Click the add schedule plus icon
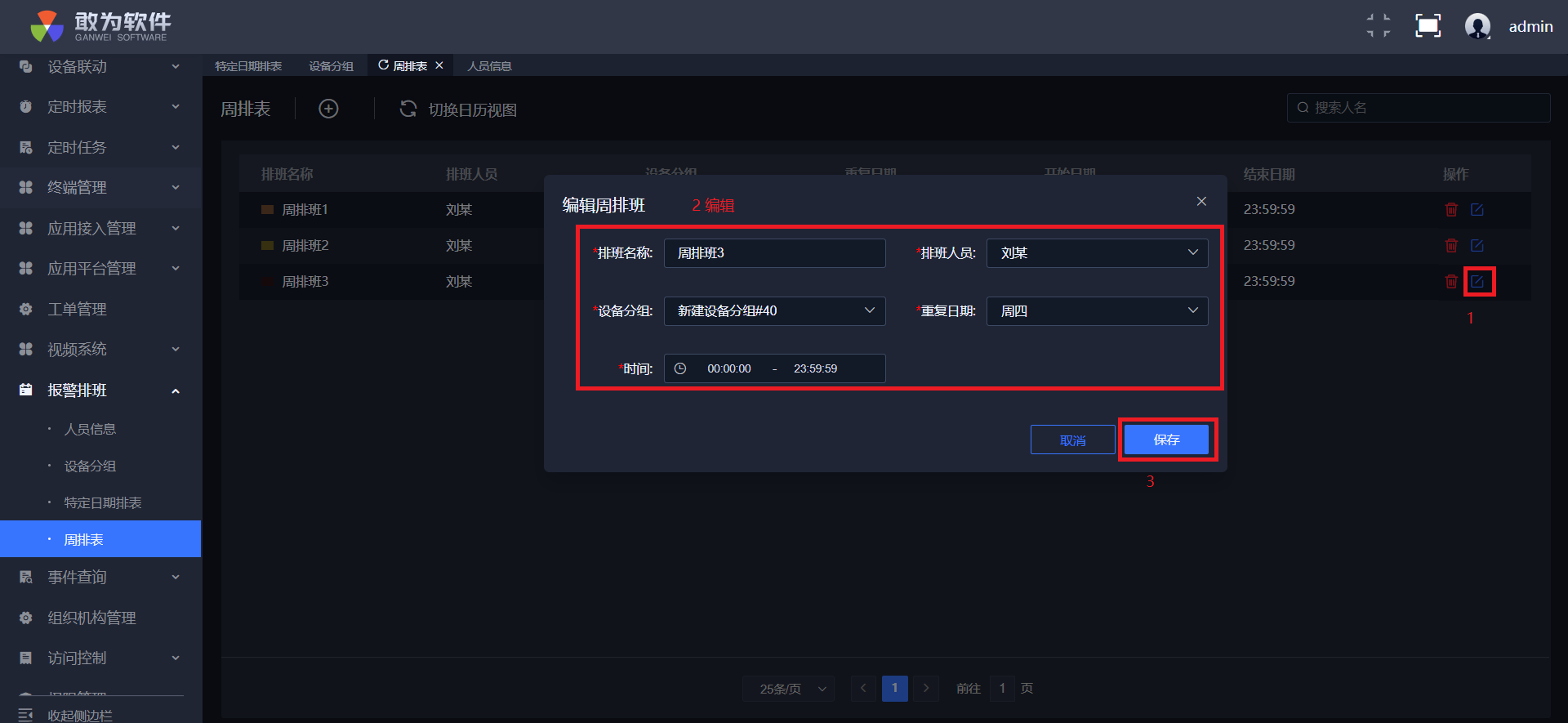The width and height of the screenshot is (1568, 723). point(328,109)
